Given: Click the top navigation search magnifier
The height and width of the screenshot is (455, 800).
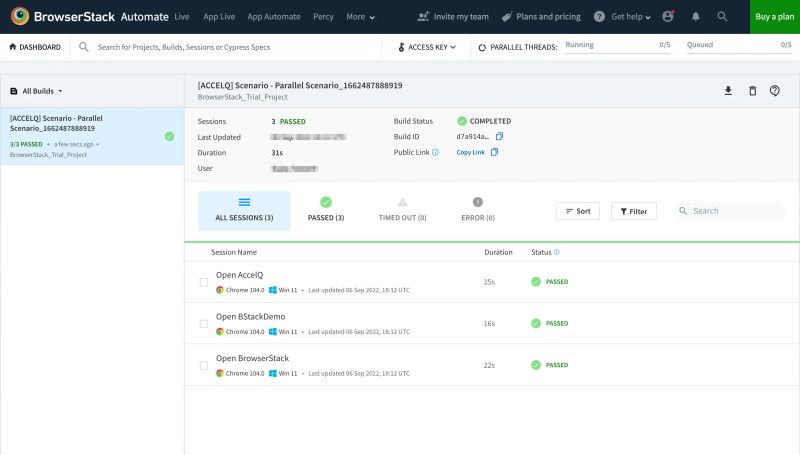Looking at the screenshot, I should click(x=722, y=16).
